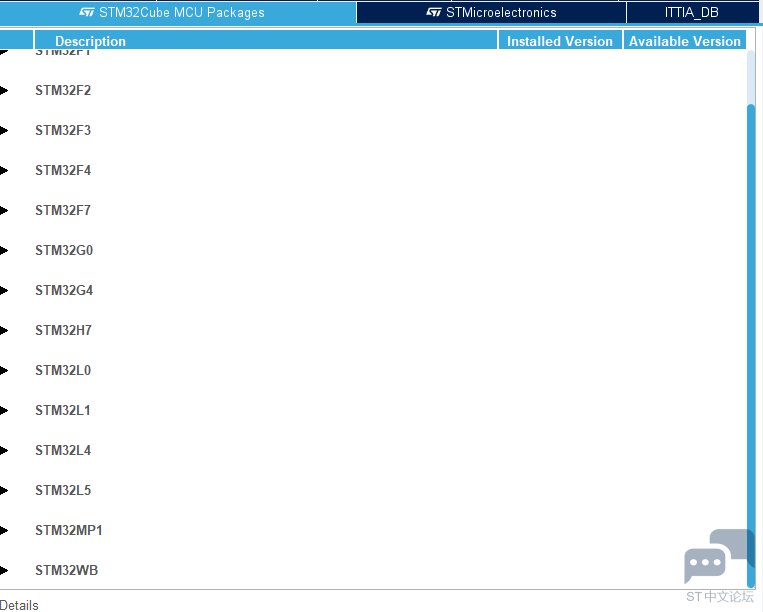The height and width of the screenshot is (612, 763).
Task: Click the Details section label
Action: point(19,605)
